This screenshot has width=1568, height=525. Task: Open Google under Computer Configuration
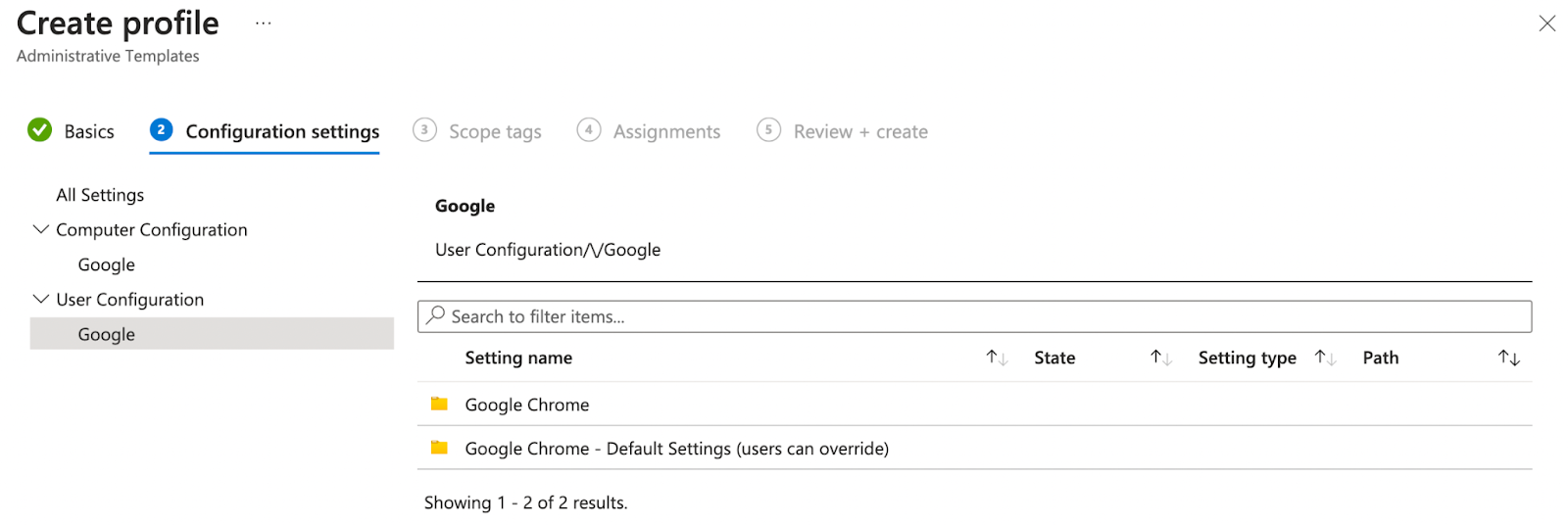click(107, 264)
